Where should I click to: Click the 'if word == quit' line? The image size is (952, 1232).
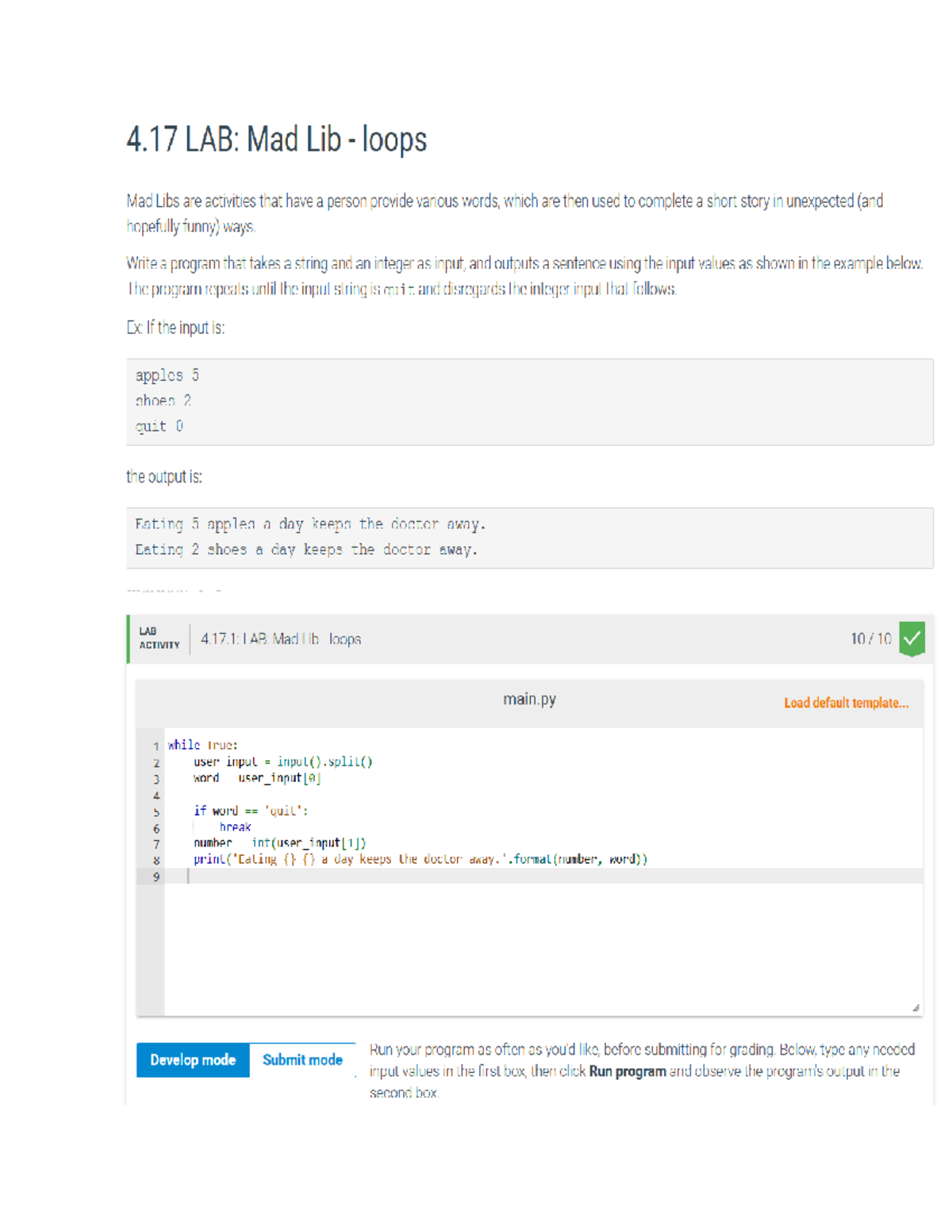[251, 811]
